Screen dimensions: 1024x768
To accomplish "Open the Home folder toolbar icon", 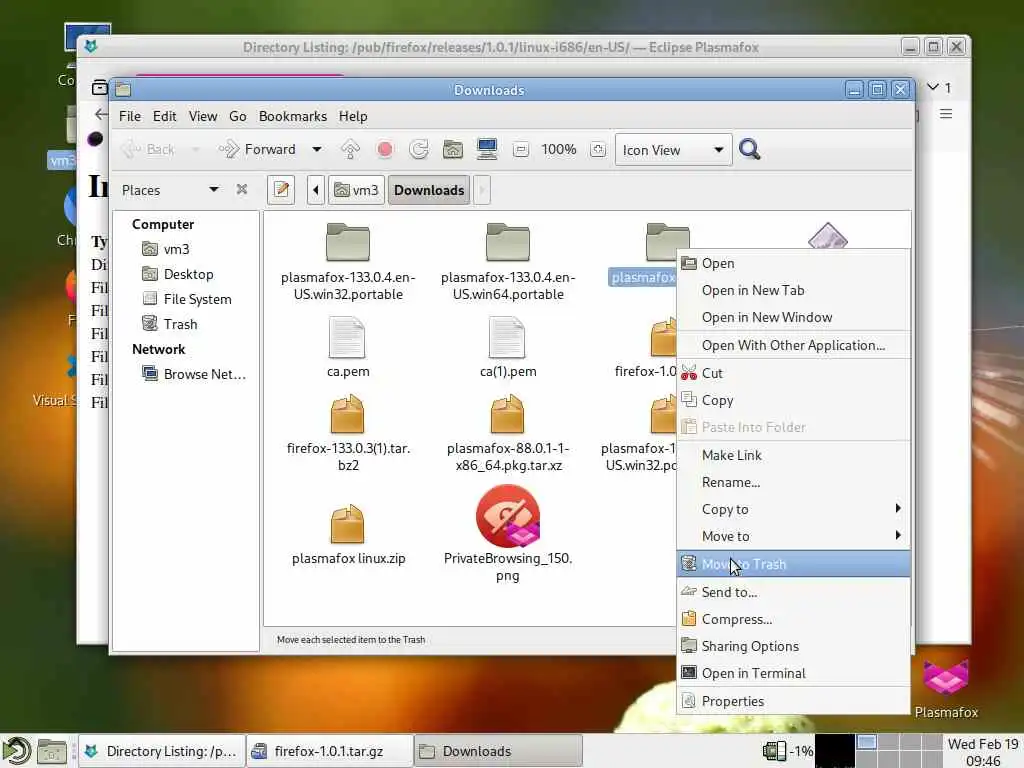I will [453, 150].
